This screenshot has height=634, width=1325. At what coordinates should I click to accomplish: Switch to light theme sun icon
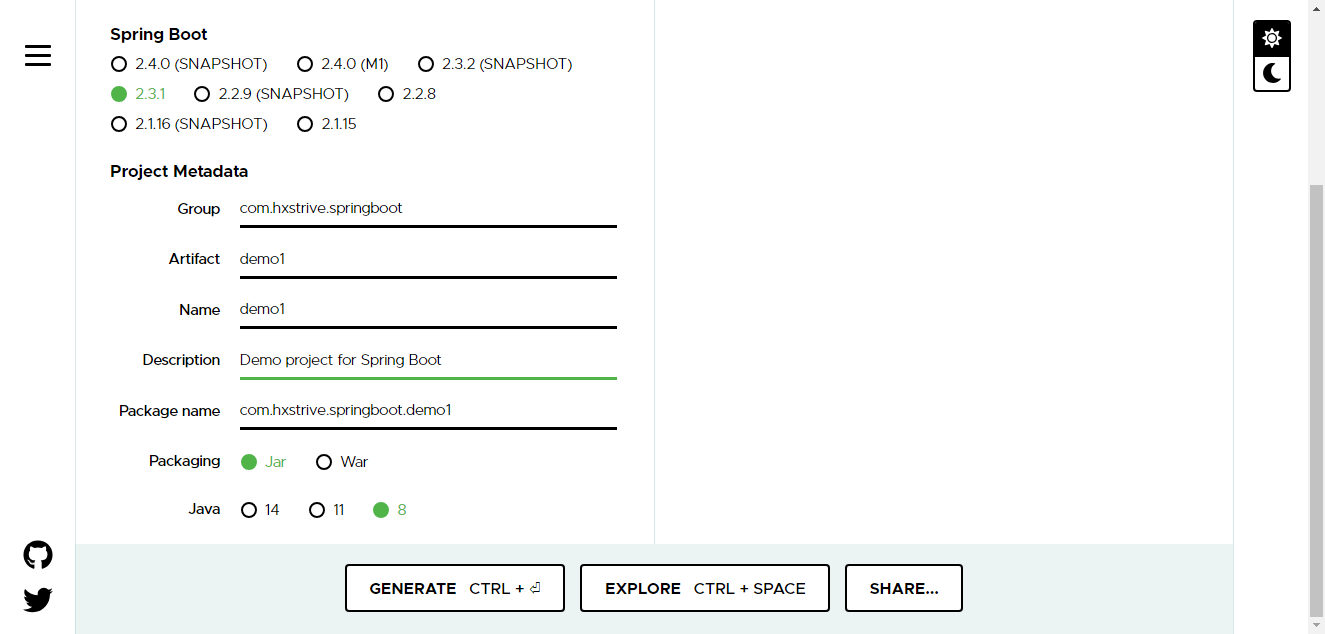1271,38
